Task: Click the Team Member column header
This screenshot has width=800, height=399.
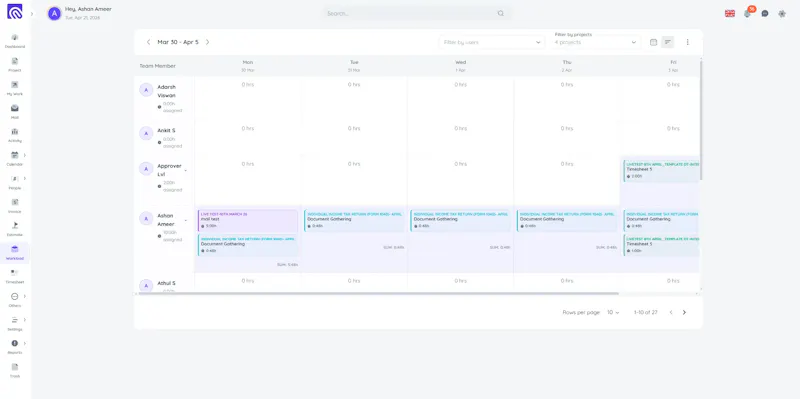Action: point(158,66)
